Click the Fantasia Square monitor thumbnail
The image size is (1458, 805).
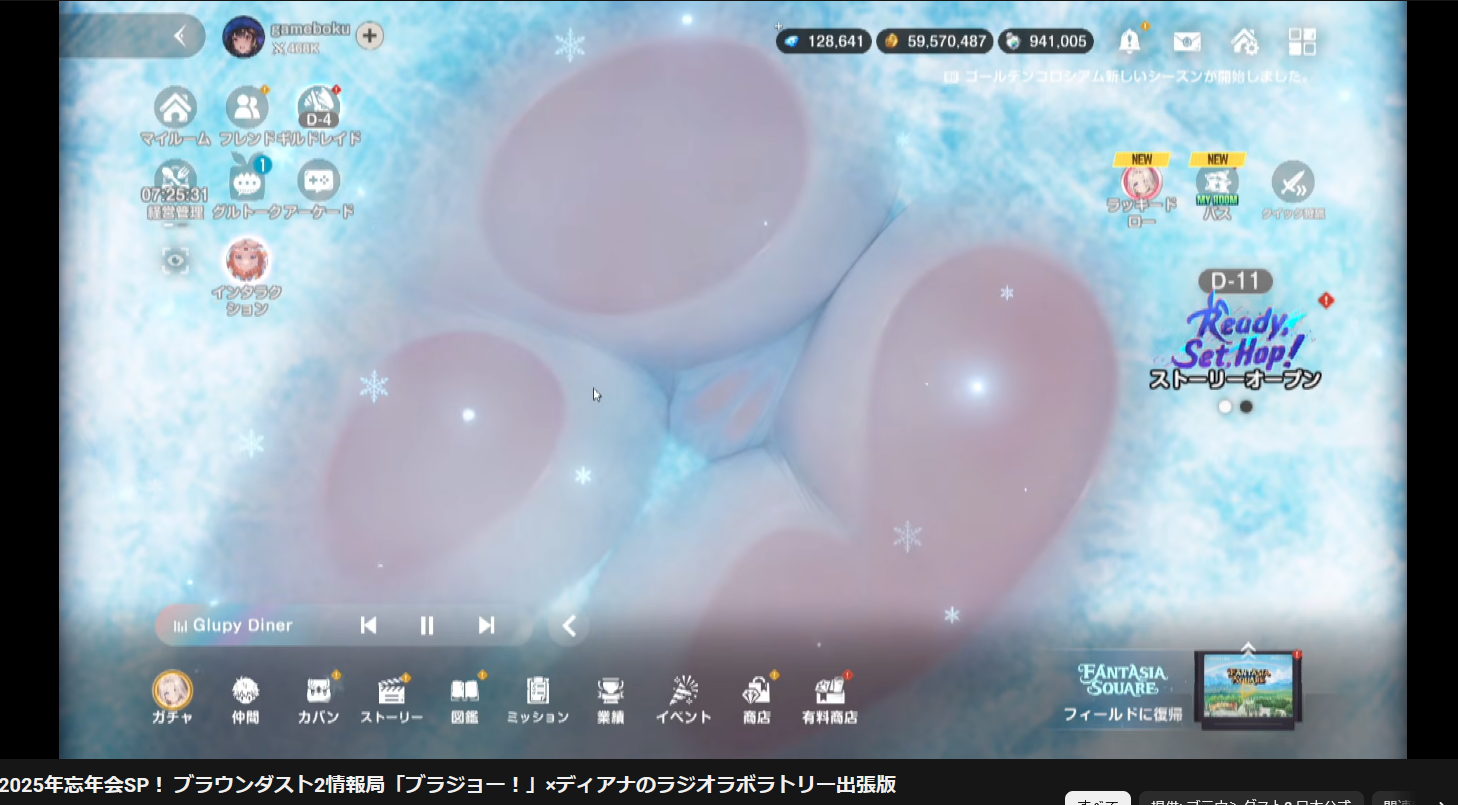click(x=1249, y=688)
